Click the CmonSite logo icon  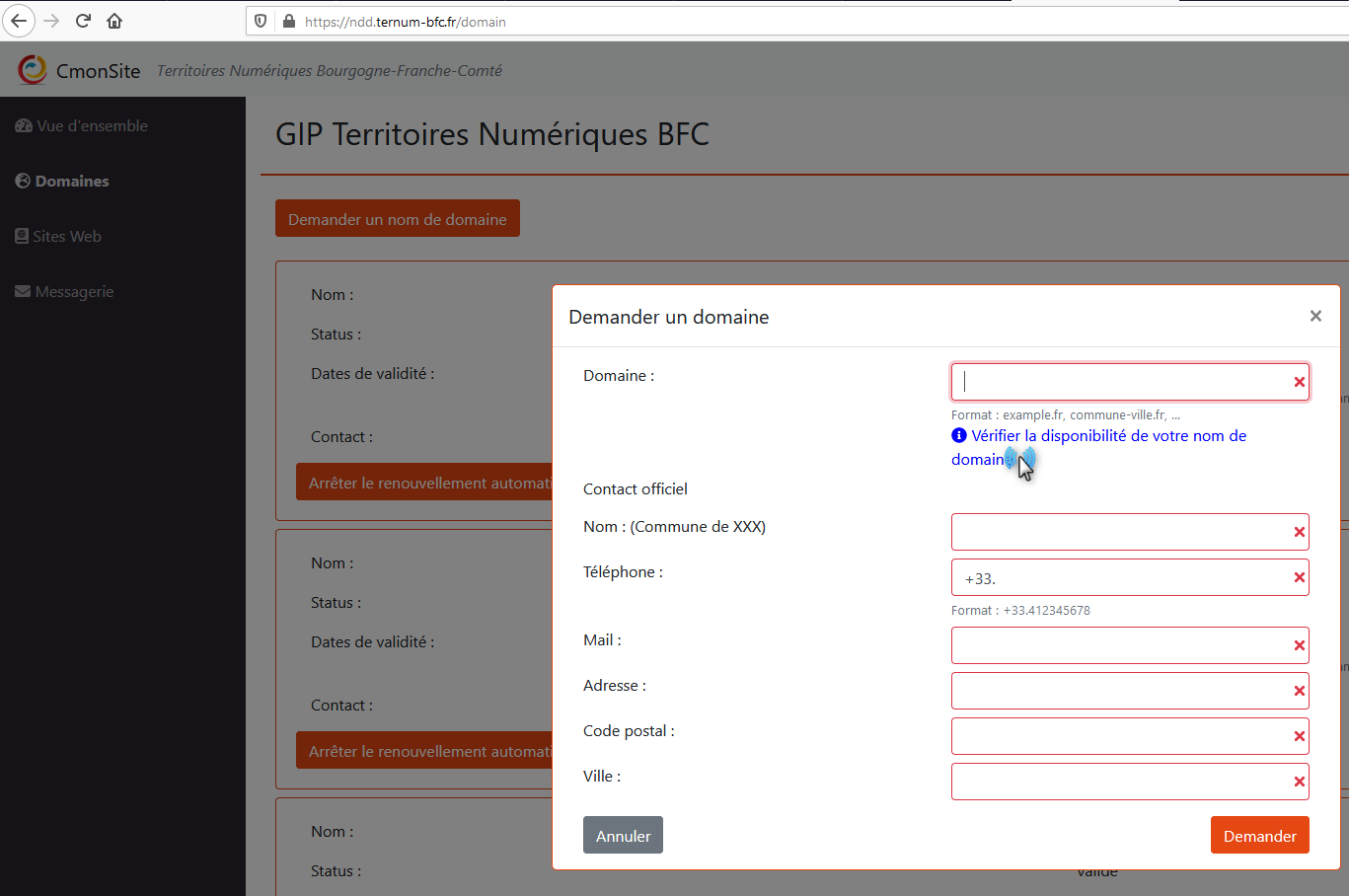(33, 70)
